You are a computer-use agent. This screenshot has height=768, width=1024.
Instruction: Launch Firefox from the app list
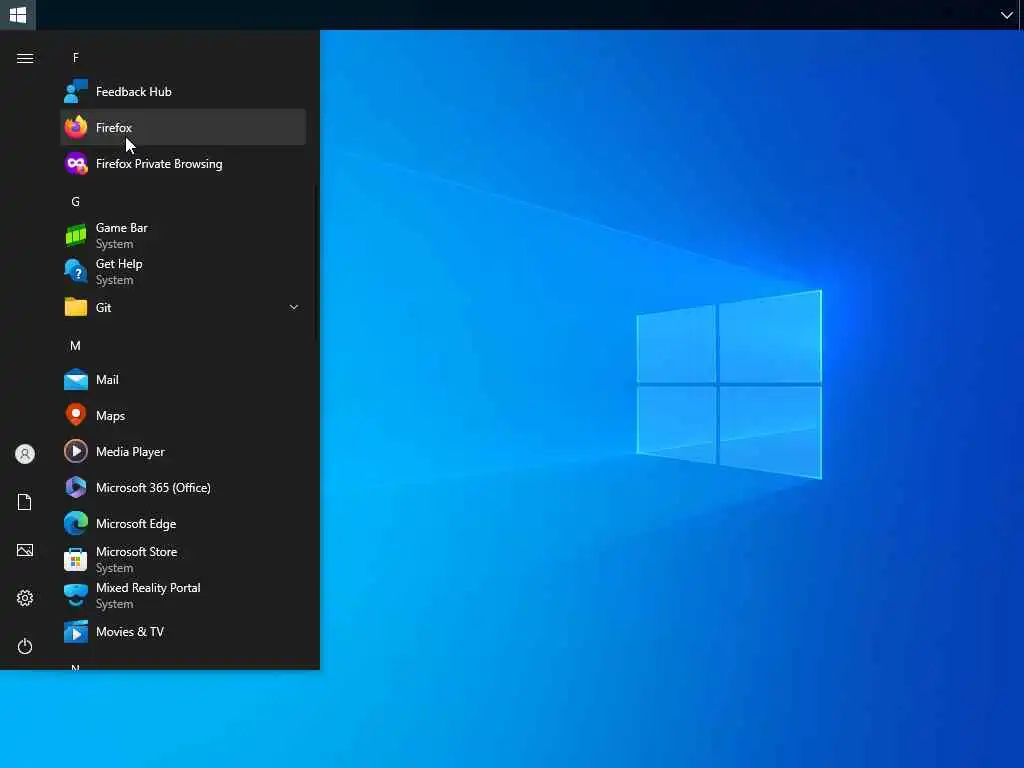click(x=183, y=127)
